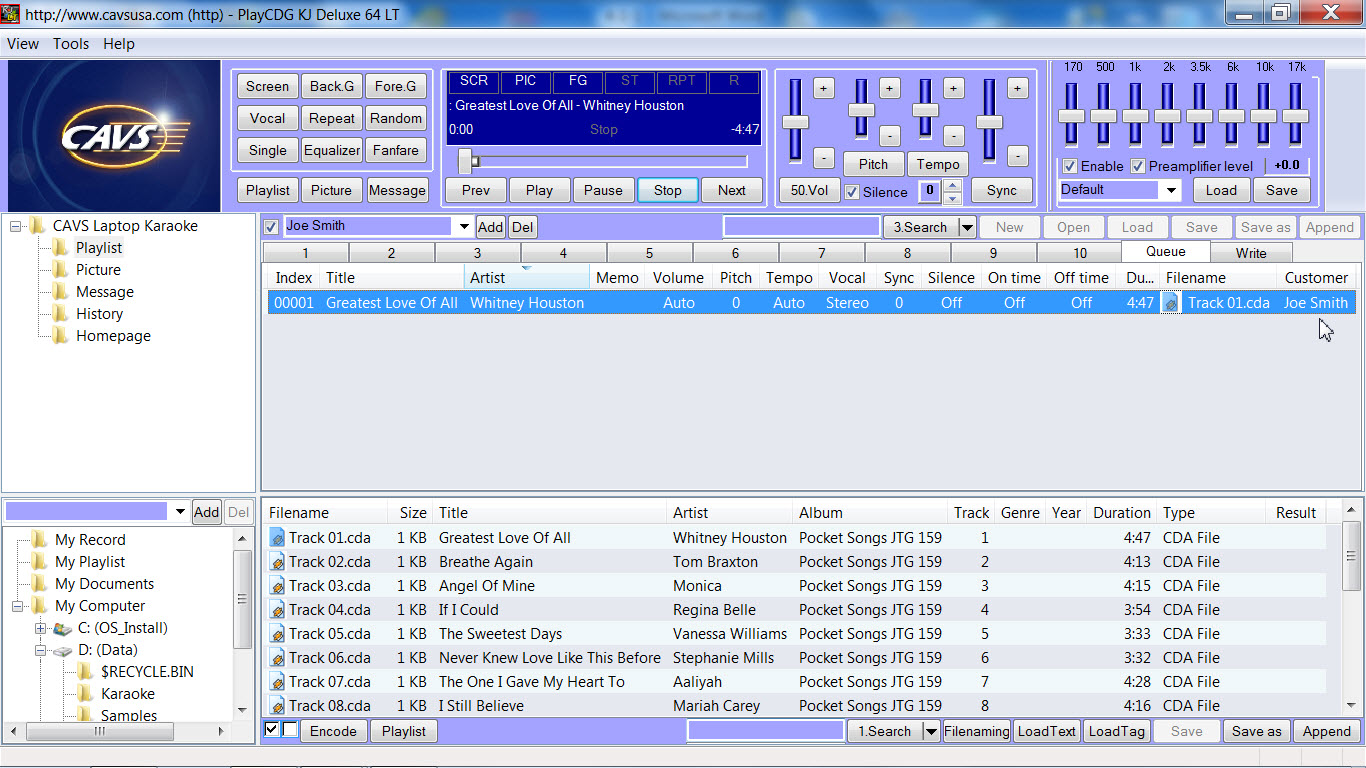Click the Equalizer button
The width and height of the screenshot is (1366, 768).
(x=332, y=150)
